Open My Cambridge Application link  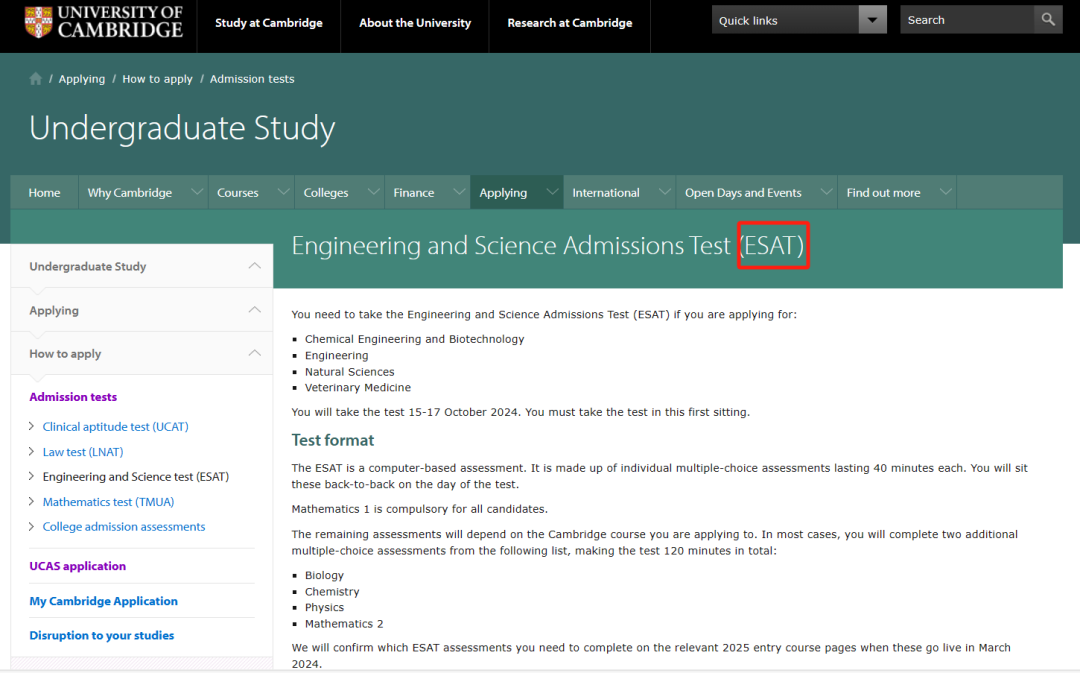point(103,601)
